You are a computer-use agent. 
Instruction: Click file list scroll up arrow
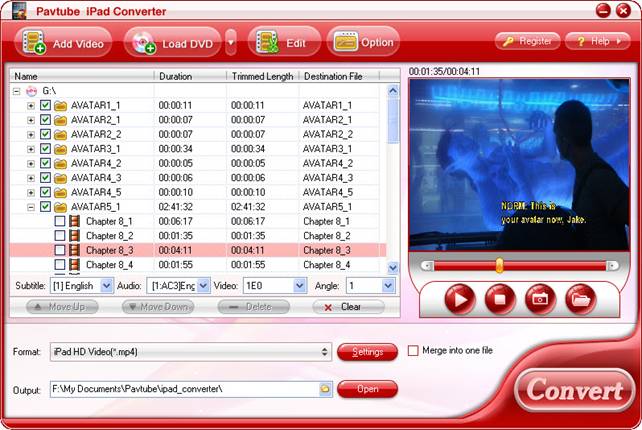pyautogui.click(x=393, y=91)
